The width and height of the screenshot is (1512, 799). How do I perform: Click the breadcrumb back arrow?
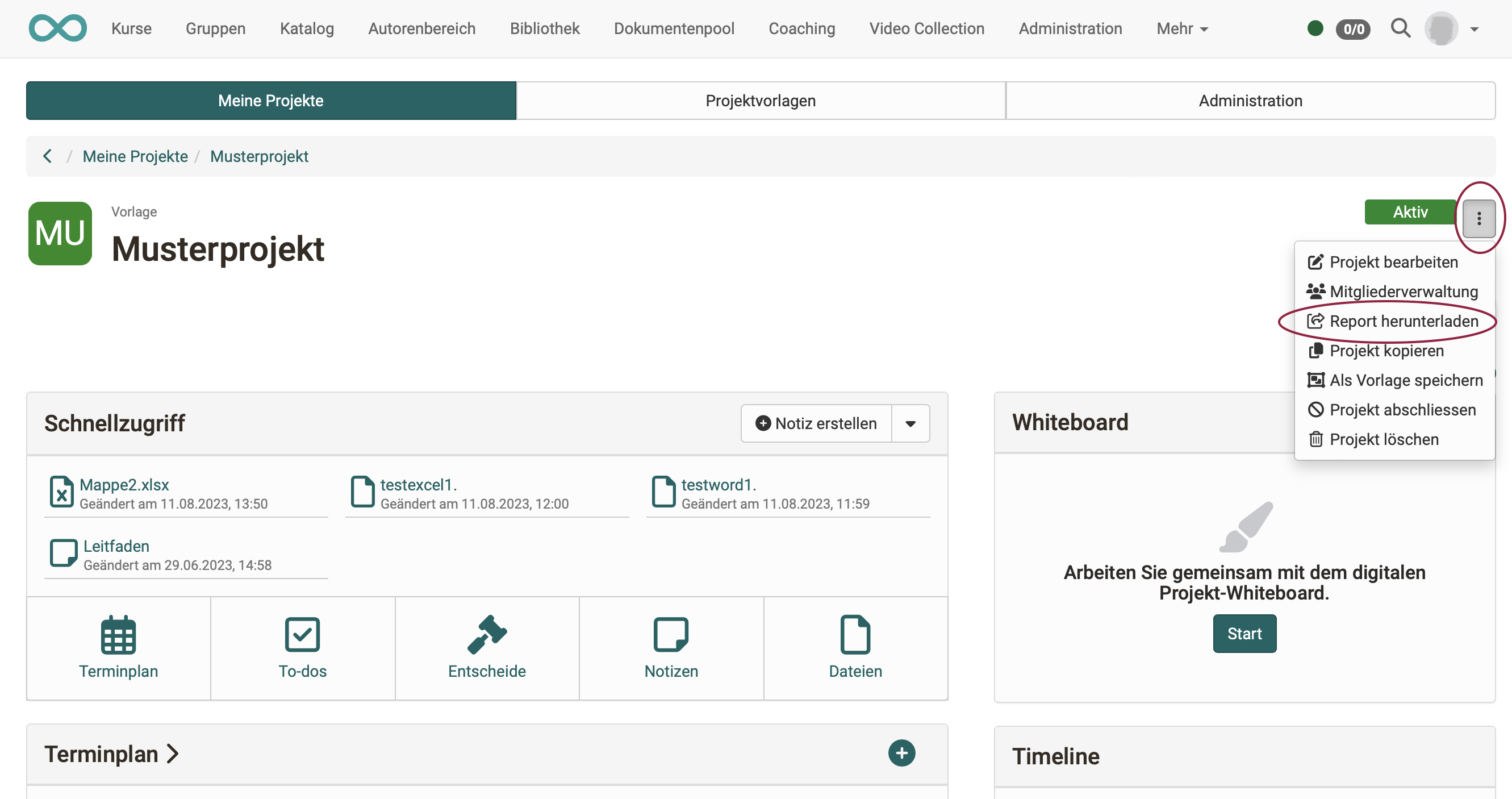click(48, 156)
